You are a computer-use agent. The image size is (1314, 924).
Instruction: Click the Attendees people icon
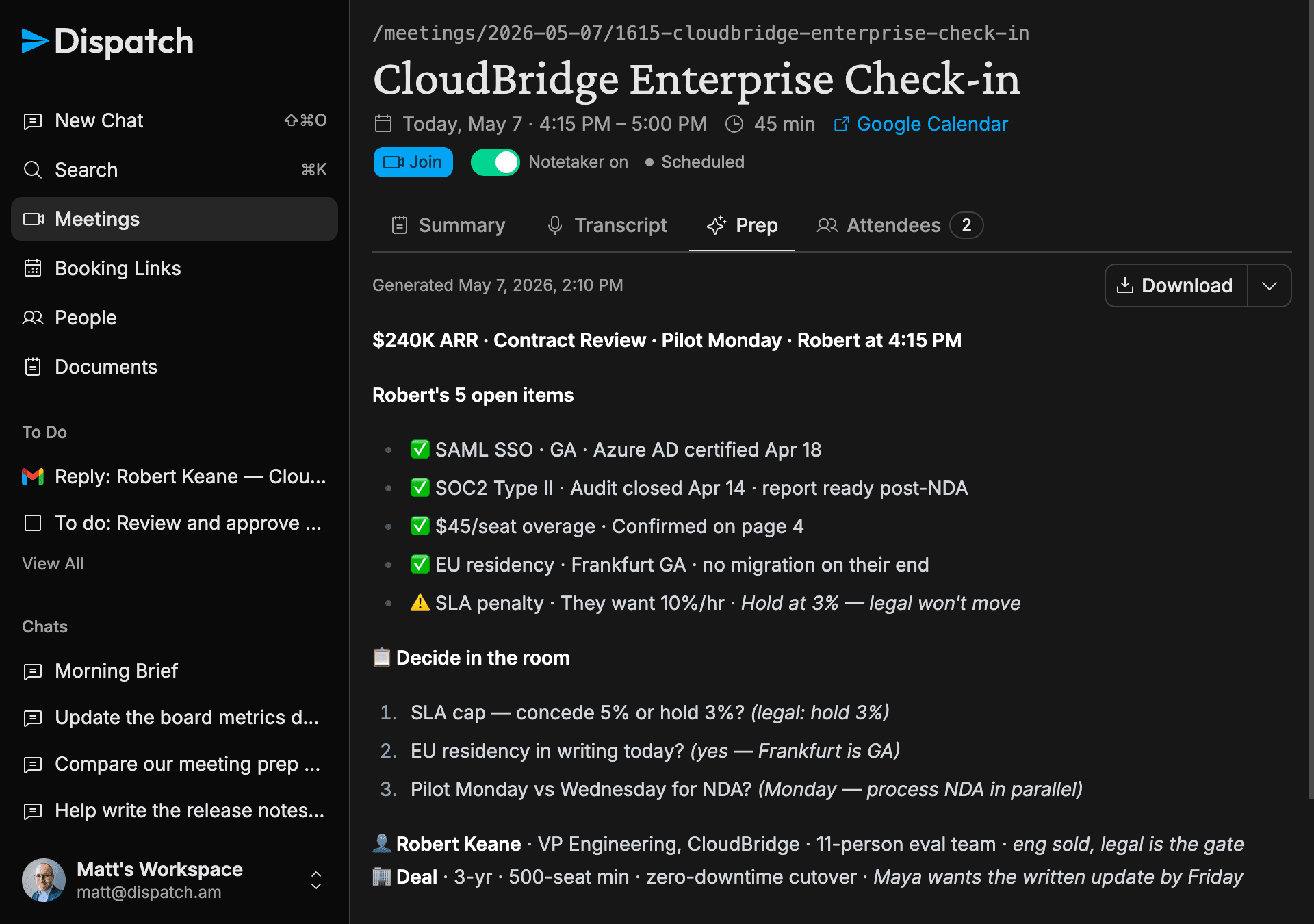[x=827, y=225]
